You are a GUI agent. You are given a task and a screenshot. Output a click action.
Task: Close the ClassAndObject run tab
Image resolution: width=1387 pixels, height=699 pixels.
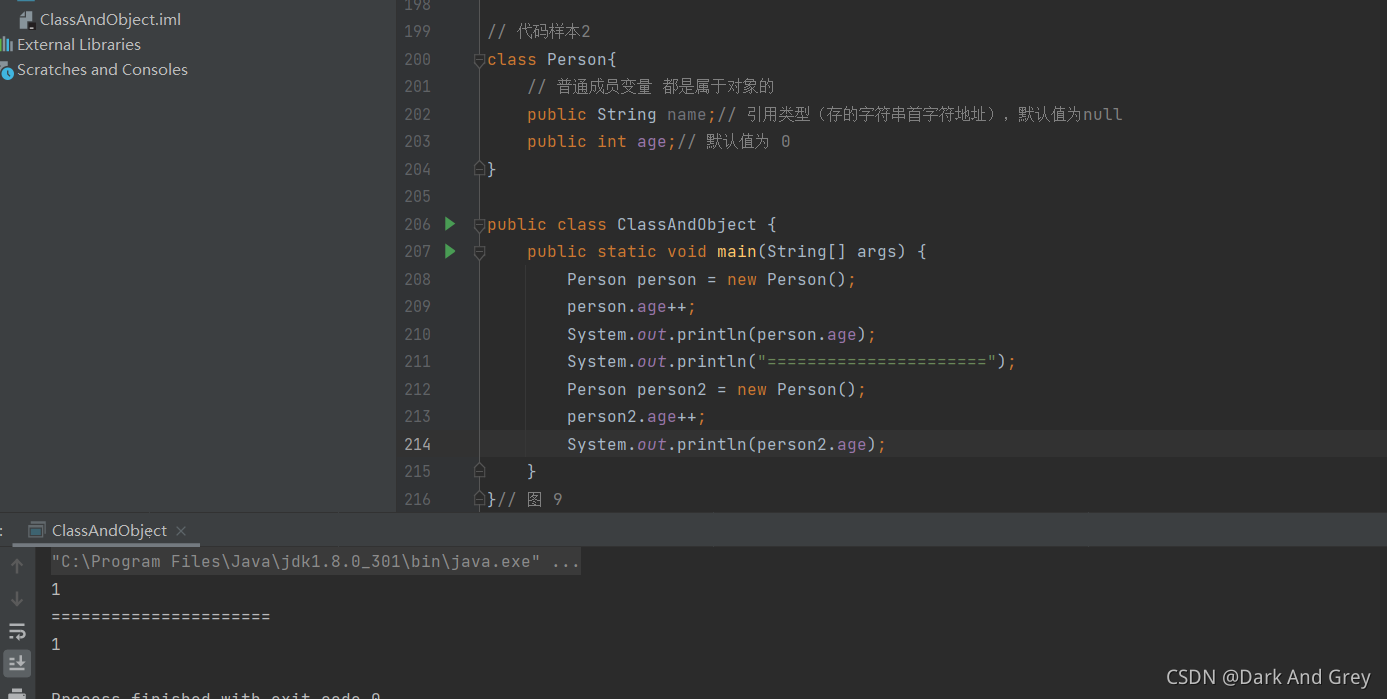click(x=181, y=531)
